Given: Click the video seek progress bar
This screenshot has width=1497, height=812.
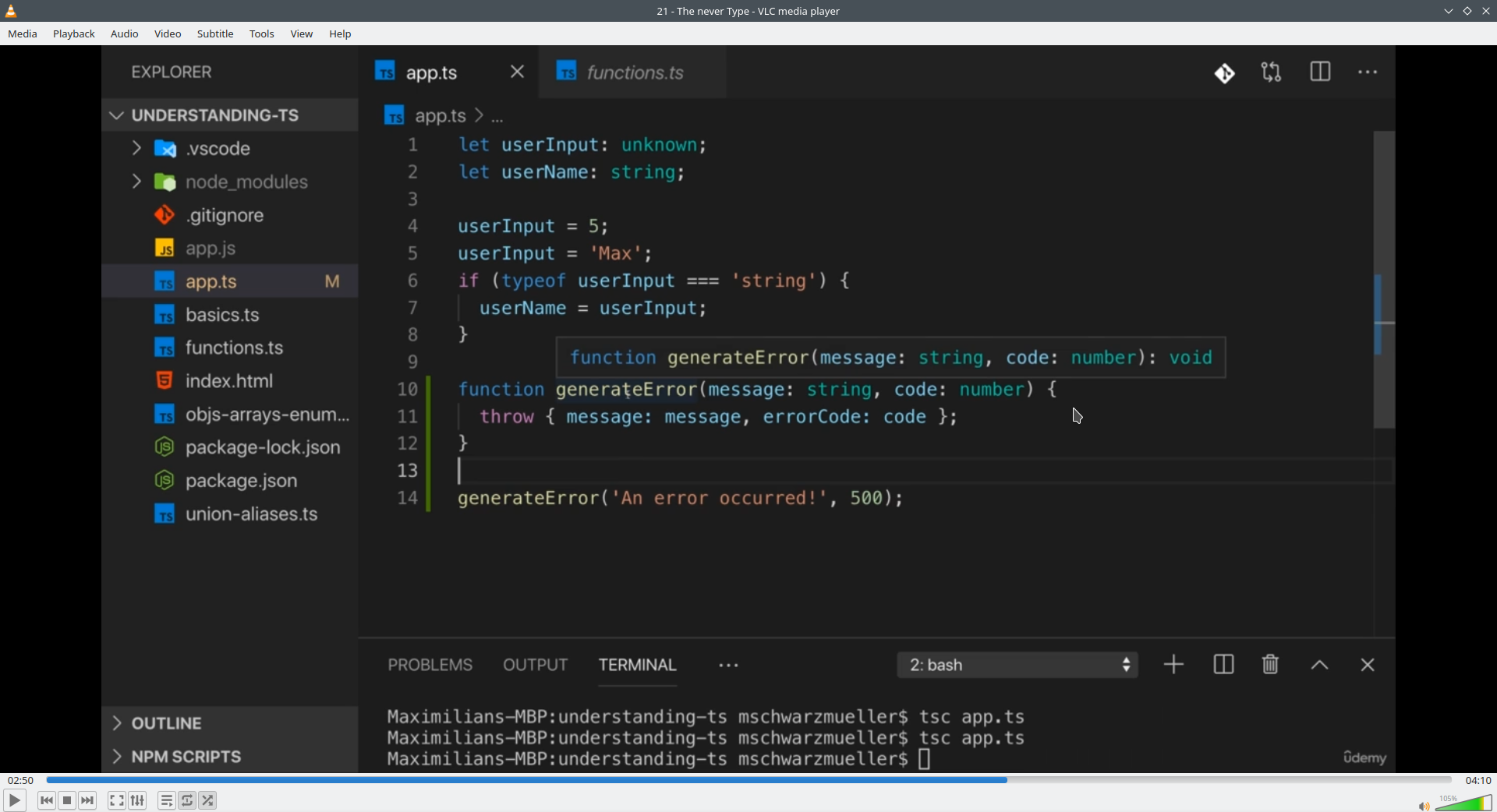Looking at the screenshot, I should (748, 780).
